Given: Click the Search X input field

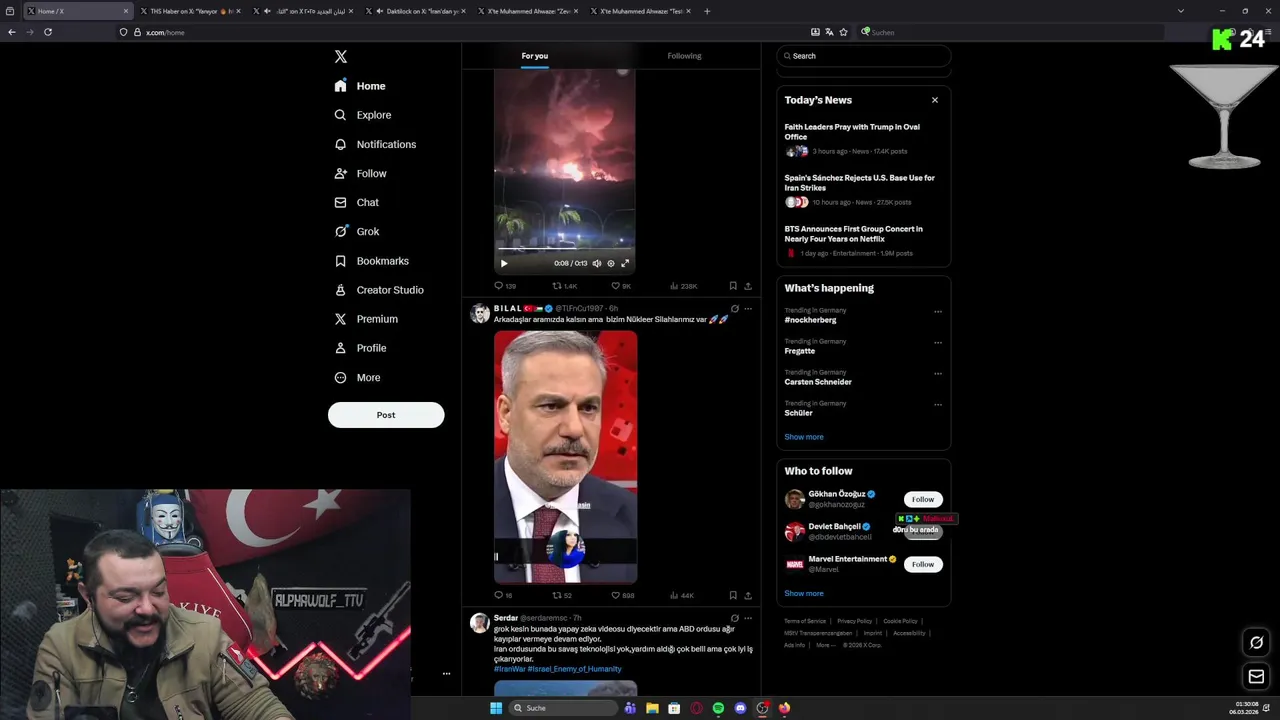Looking at the screenshot, I should click(x=864, y=56).
